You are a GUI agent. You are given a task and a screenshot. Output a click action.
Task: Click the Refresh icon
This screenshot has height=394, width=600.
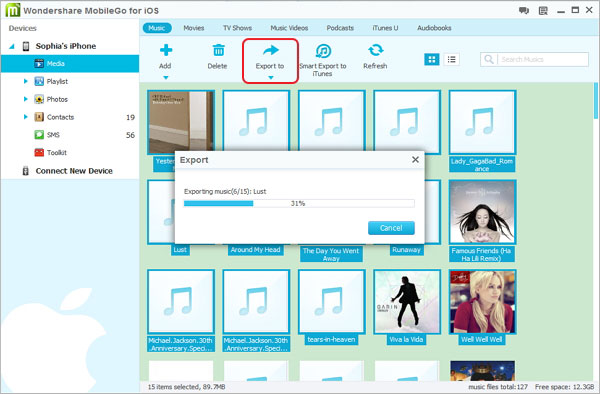pyautogui.click(x=375, y=50)
